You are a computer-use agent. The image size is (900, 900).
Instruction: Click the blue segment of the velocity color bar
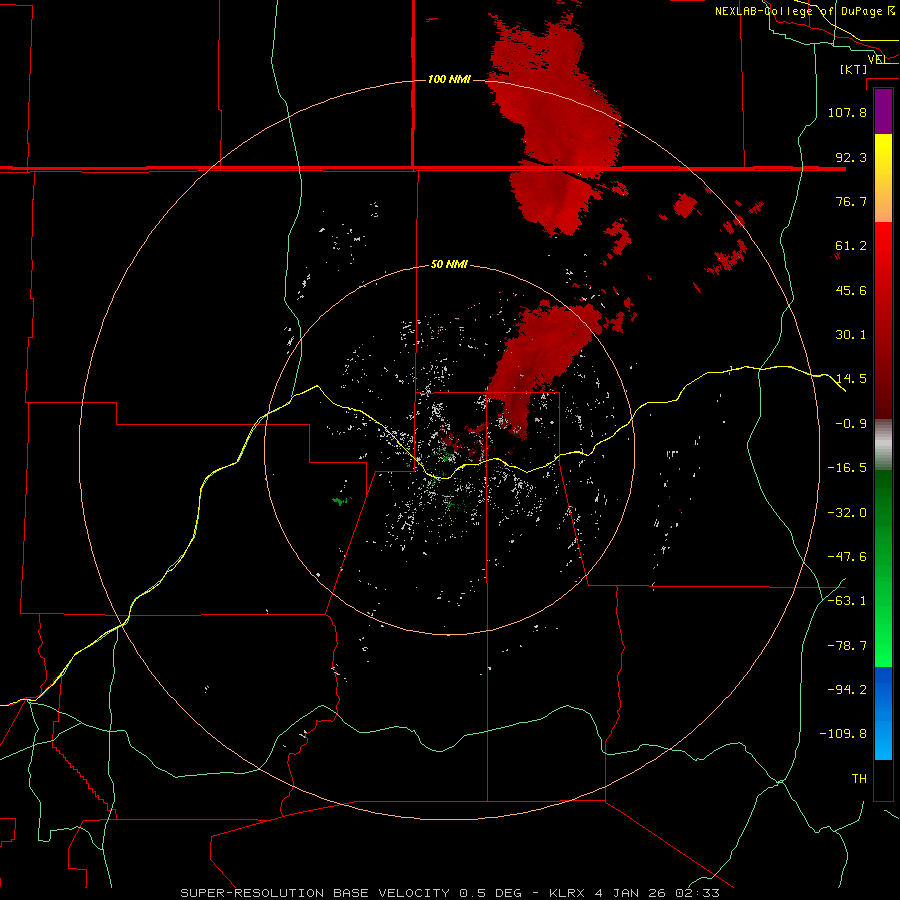pos(883,713)
